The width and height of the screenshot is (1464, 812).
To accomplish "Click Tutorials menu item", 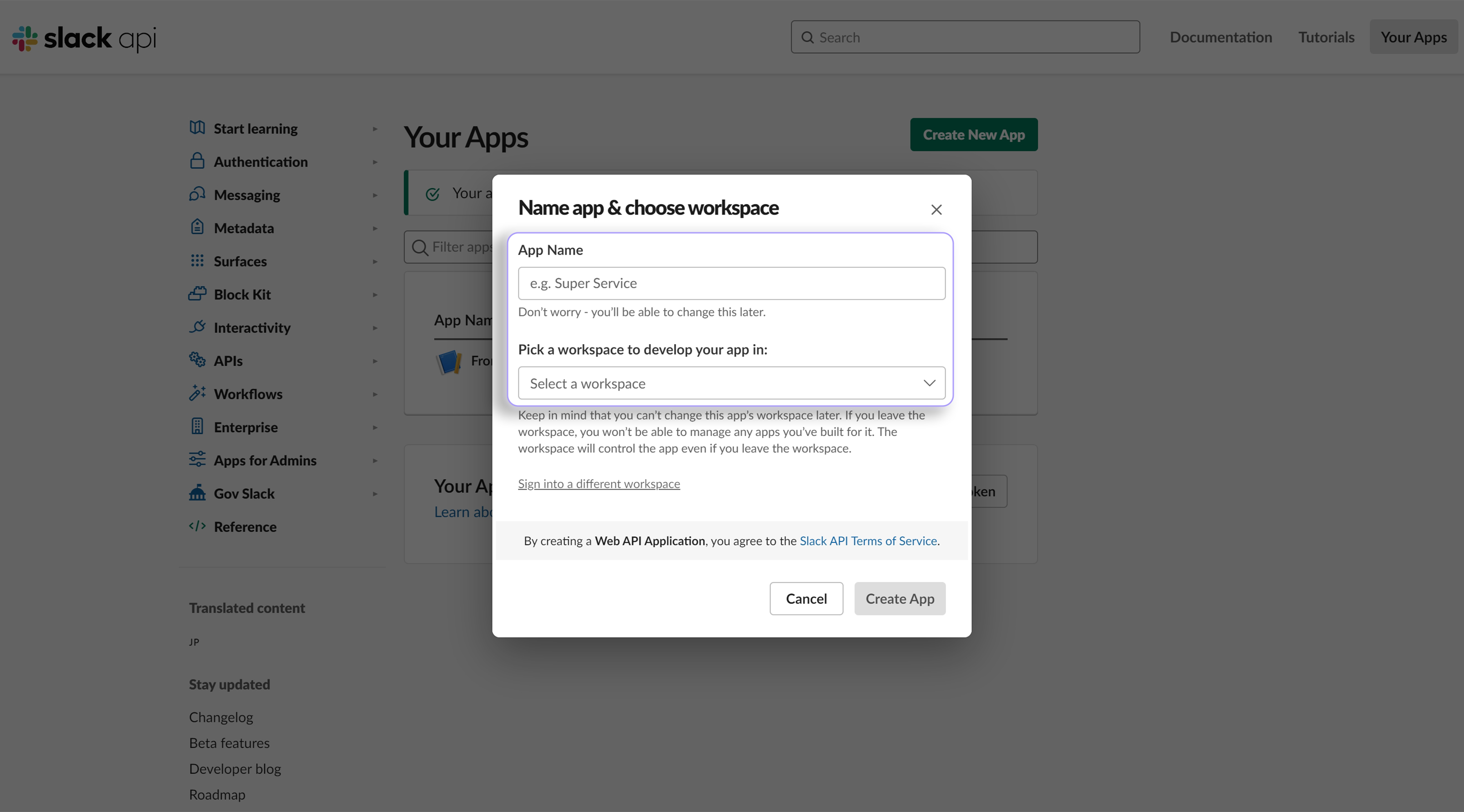I will tap(1326, 37).
